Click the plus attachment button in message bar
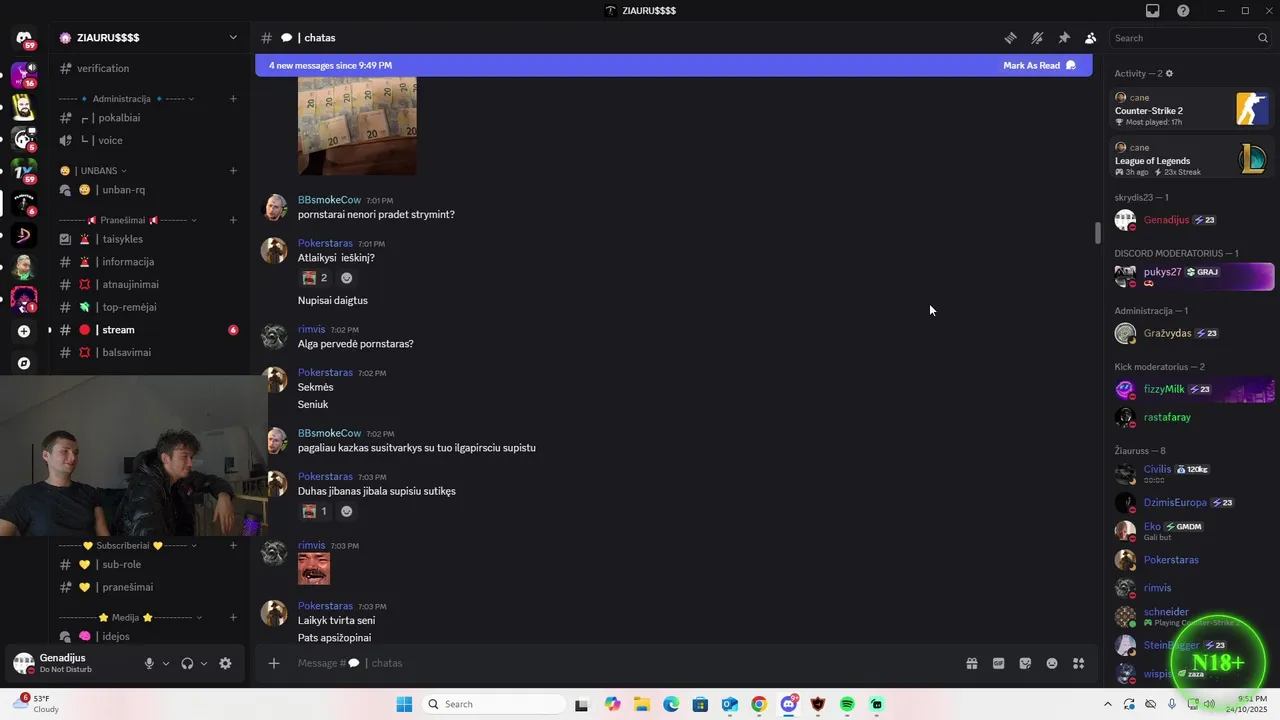1280x720 pixels. [273, 663]
